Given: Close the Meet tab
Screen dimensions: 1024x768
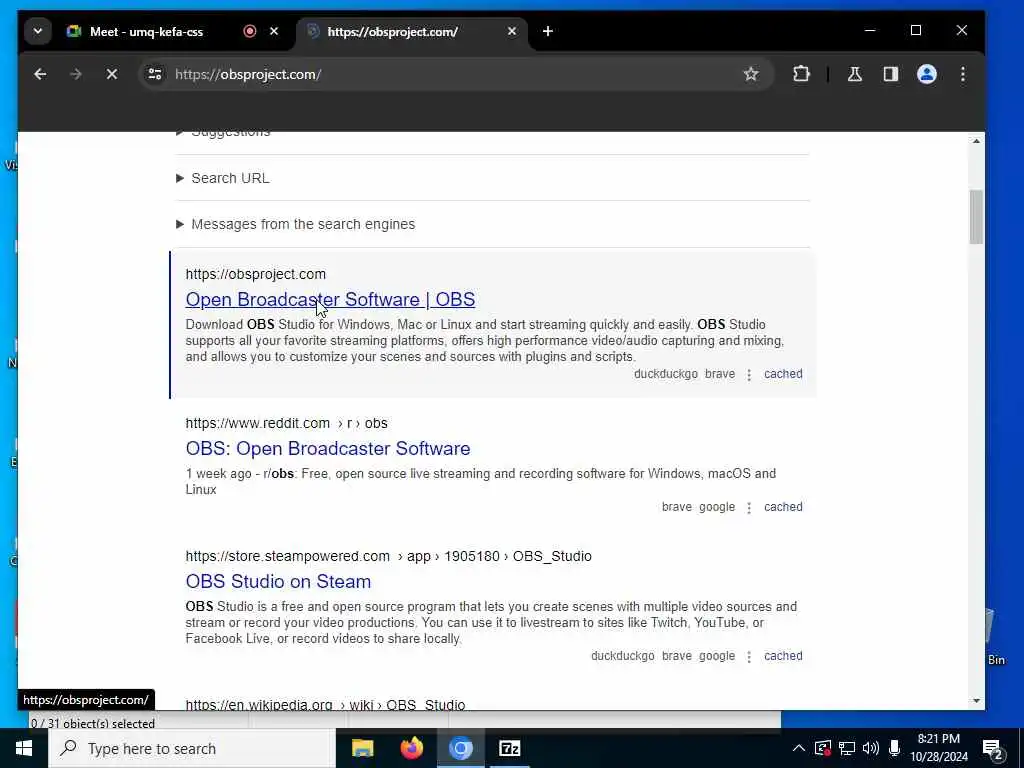Looking at the screenshot, I should click(x=274, y=31).
